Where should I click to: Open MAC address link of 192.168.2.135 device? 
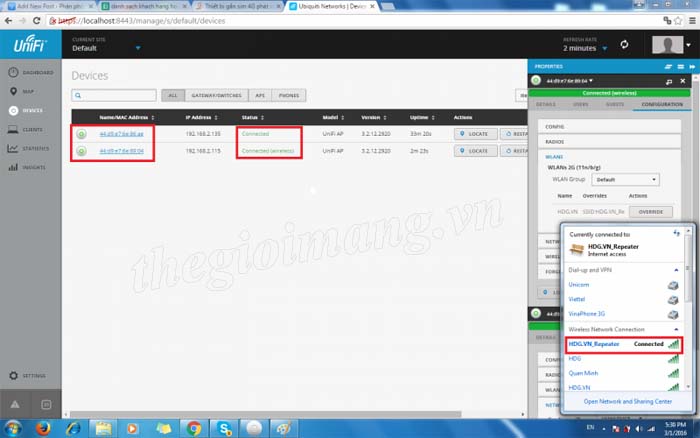(121, 134)
